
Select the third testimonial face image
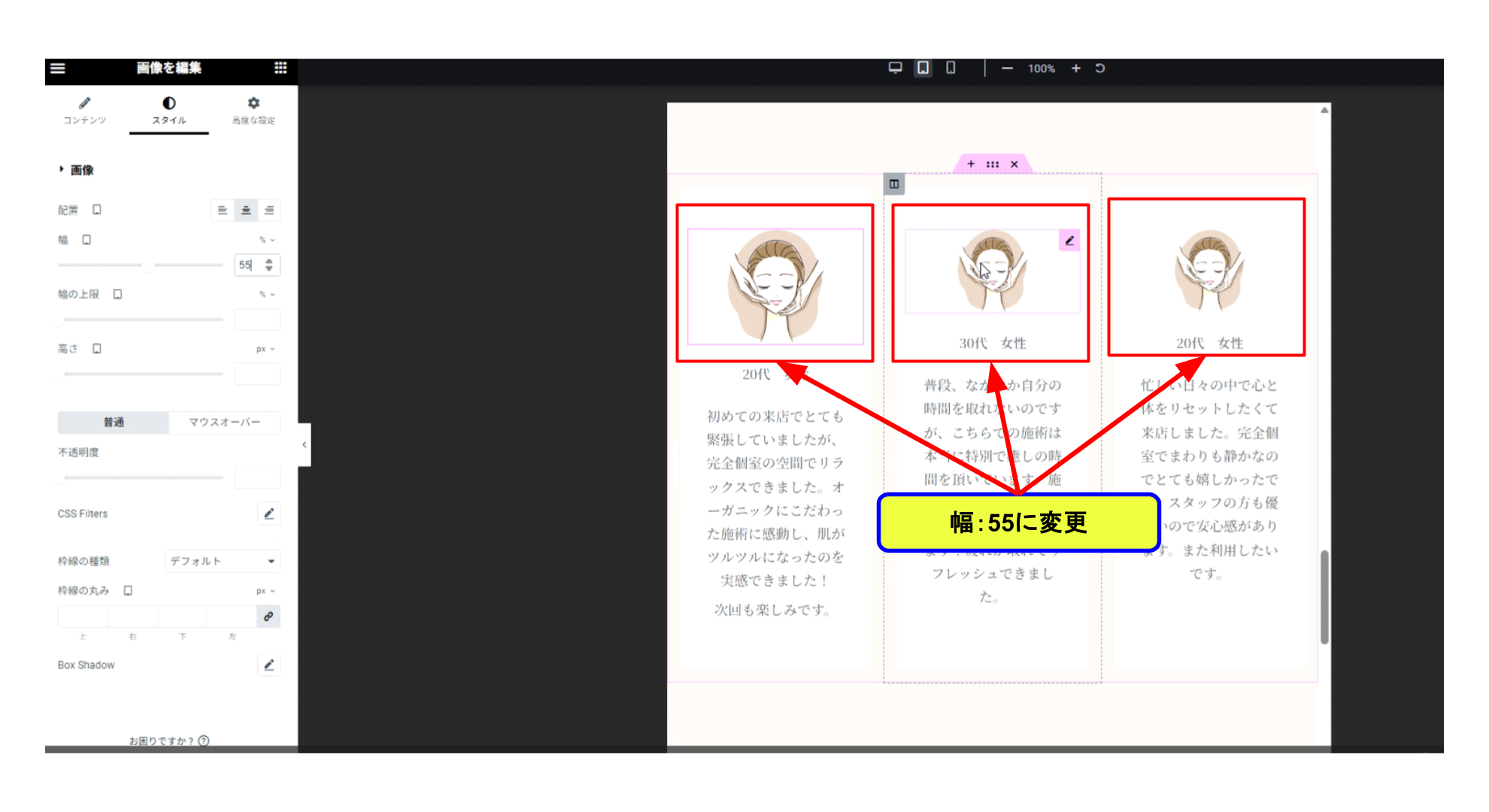pos(1210,271)
